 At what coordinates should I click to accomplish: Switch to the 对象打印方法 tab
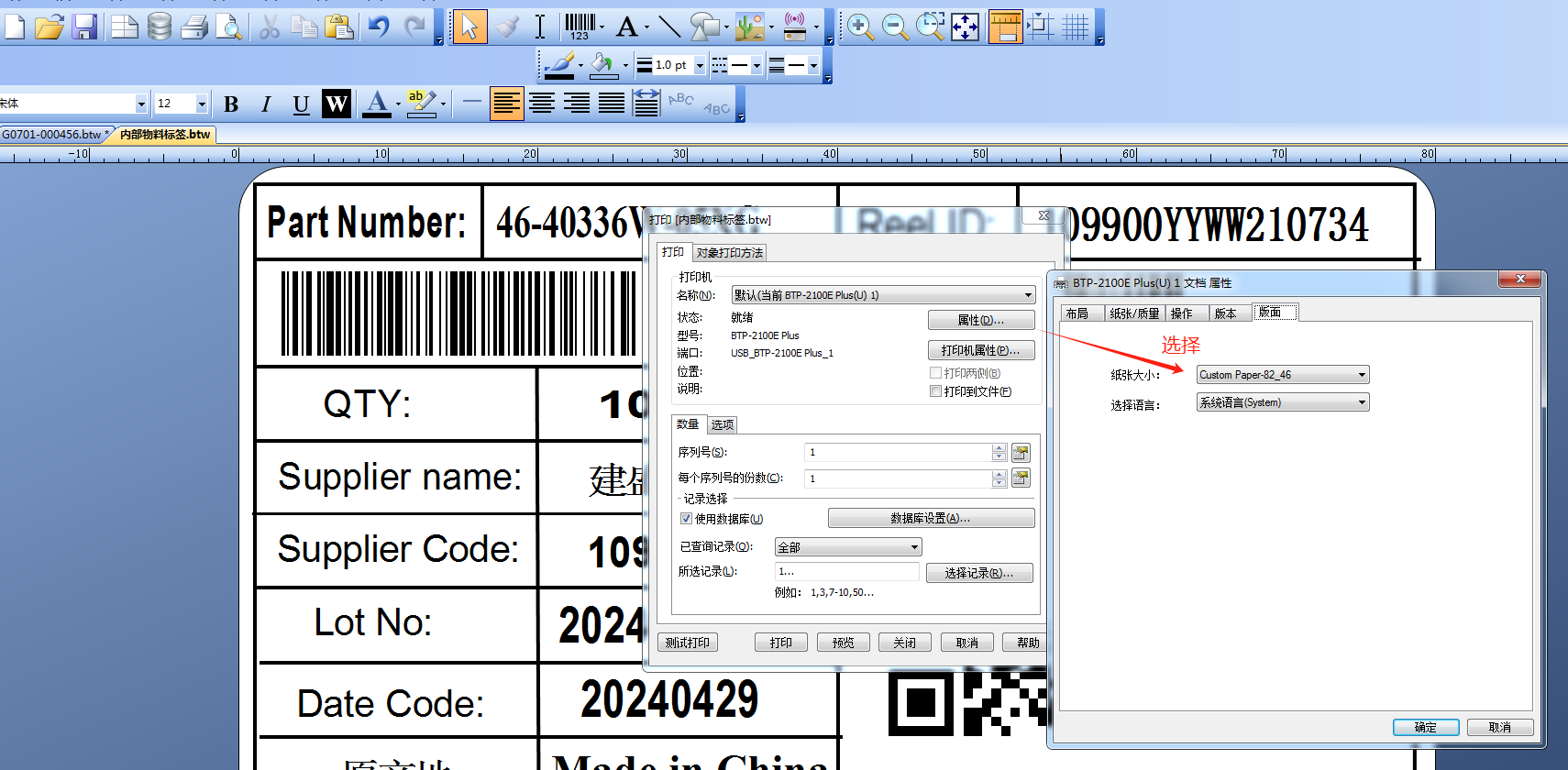pyautogui.click(x=729, y=253)
